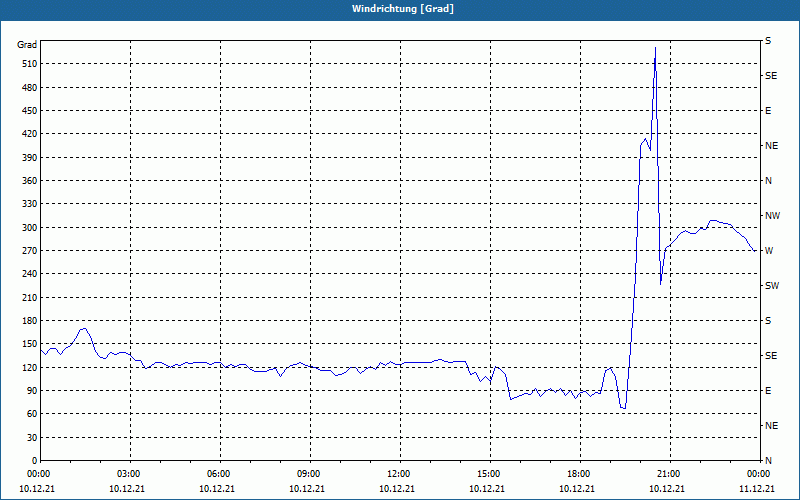Image resolution: width=800 pixels, height=500 pixels.
Task: Select the S compass label on the 180 gridline
Action: click(768, 321)
